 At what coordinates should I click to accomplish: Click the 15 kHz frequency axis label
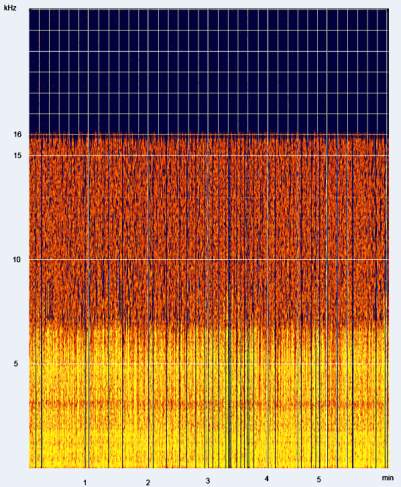(x=17, y=155)
